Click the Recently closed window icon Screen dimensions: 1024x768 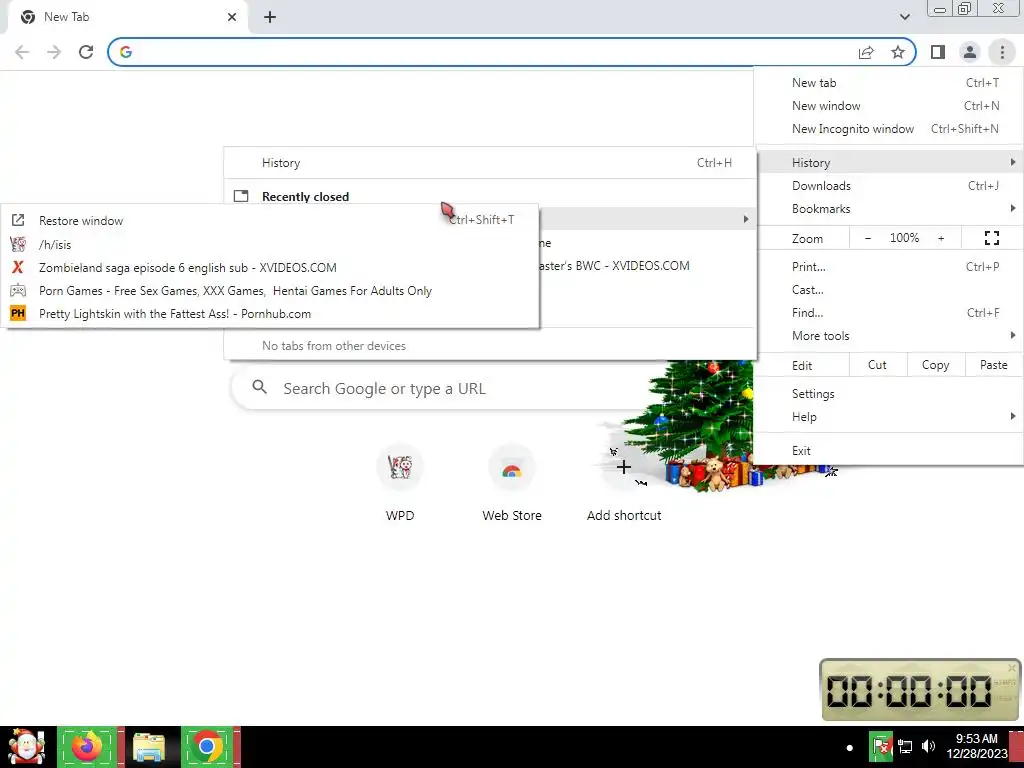[x=241, y=196]
